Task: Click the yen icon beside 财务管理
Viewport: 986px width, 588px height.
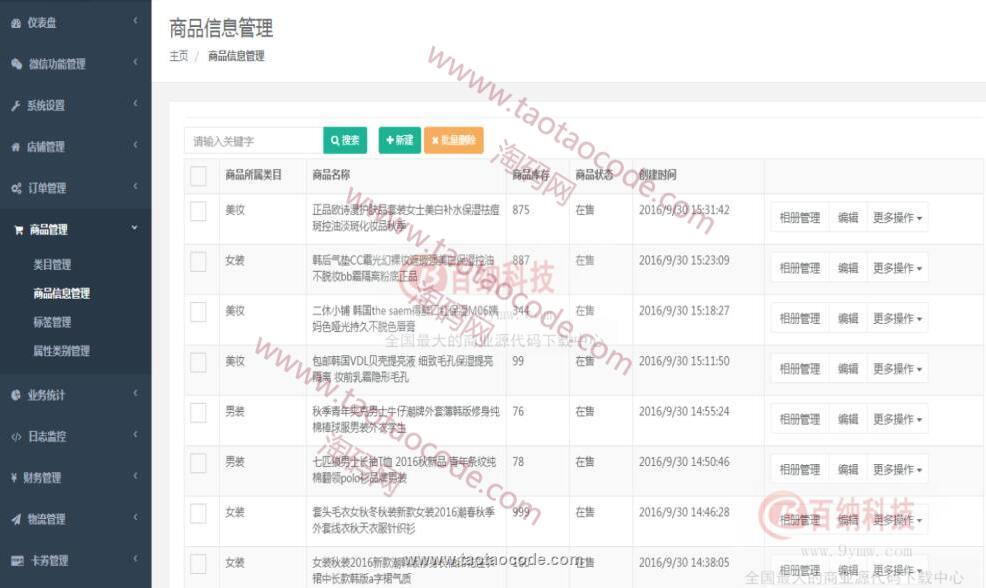Action: tap(16, 478)
